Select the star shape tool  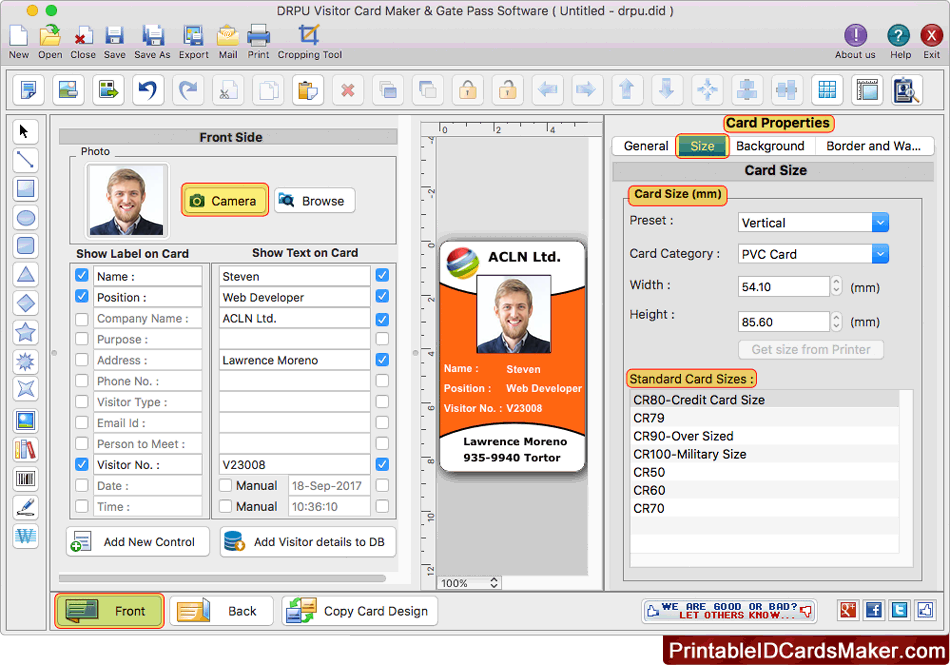(x=25, y=332)
